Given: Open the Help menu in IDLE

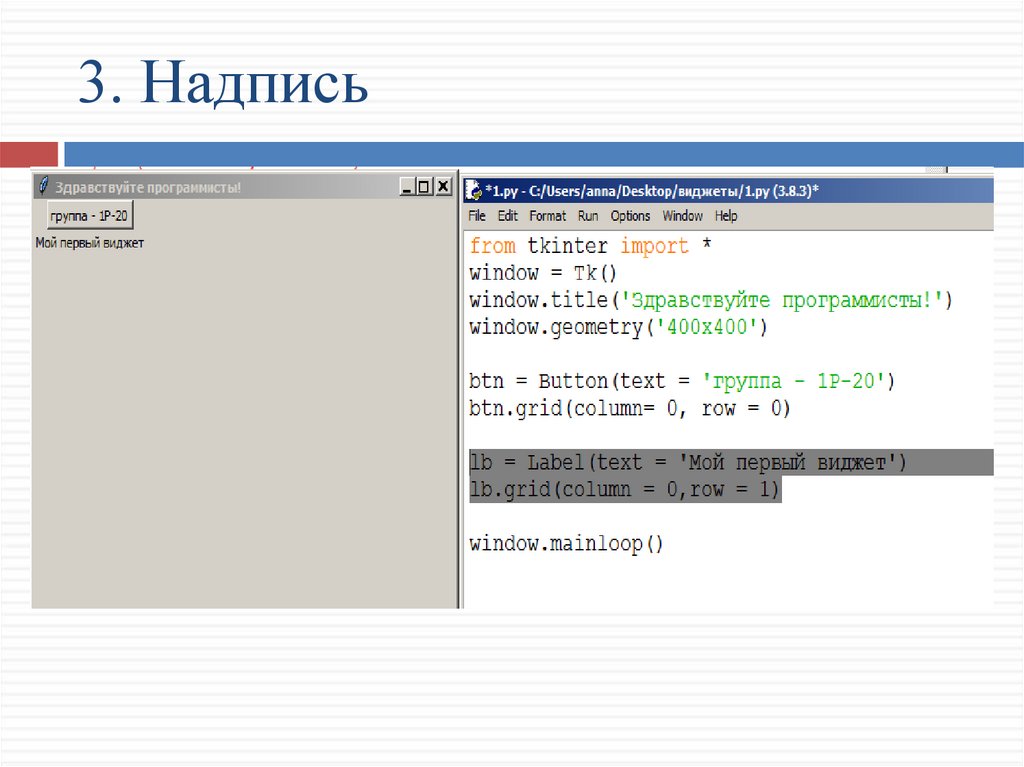Looking at the screenshot, I should click(726, 216).
